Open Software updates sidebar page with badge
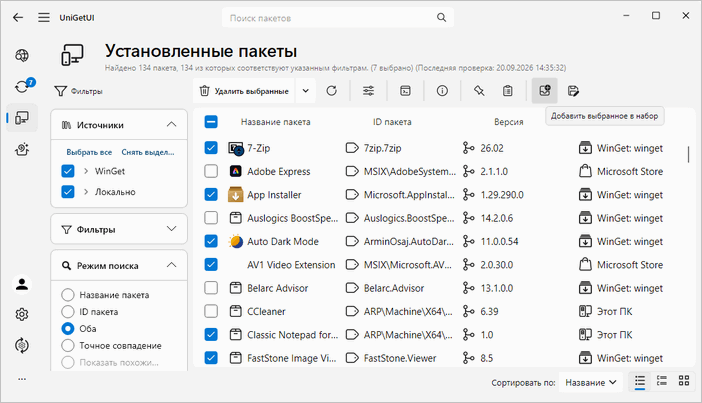This screenshot has width=702, height=403. coord(22,86)
